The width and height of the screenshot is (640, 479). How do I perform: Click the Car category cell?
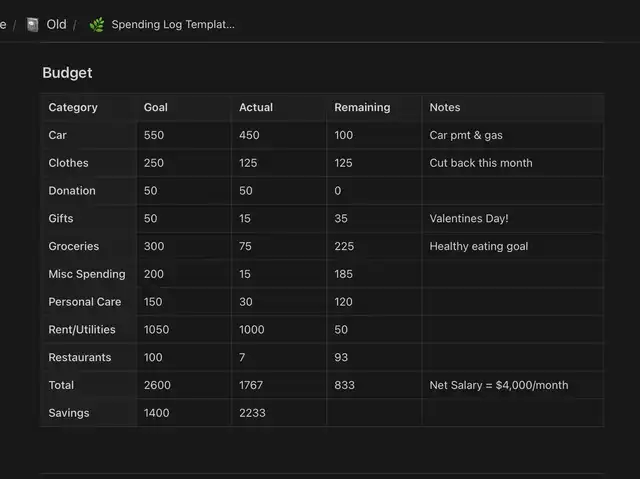(x=58, y=135)
